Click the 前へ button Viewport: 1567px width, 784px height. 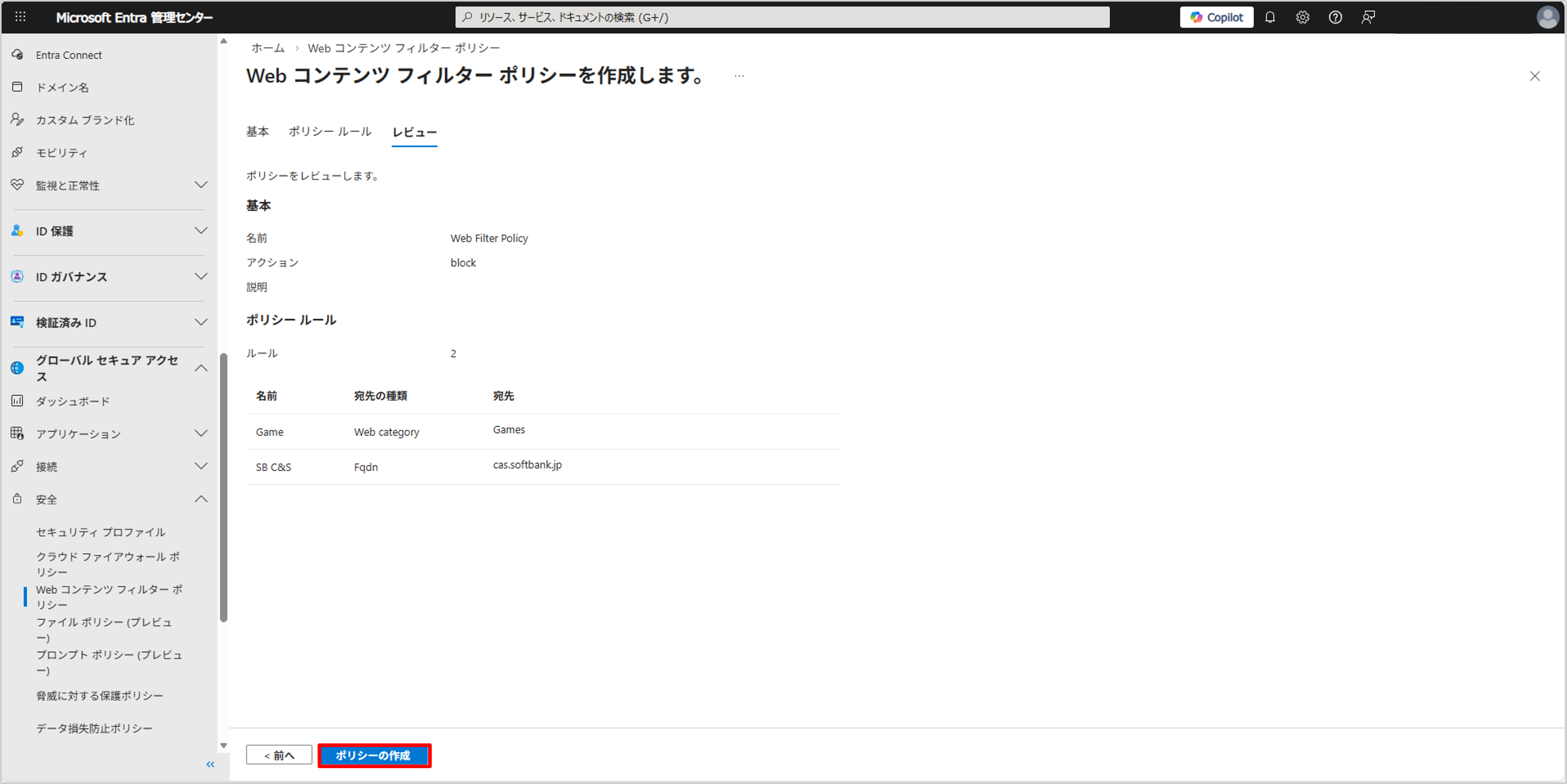pyautogui.click(x=279, y=755)
